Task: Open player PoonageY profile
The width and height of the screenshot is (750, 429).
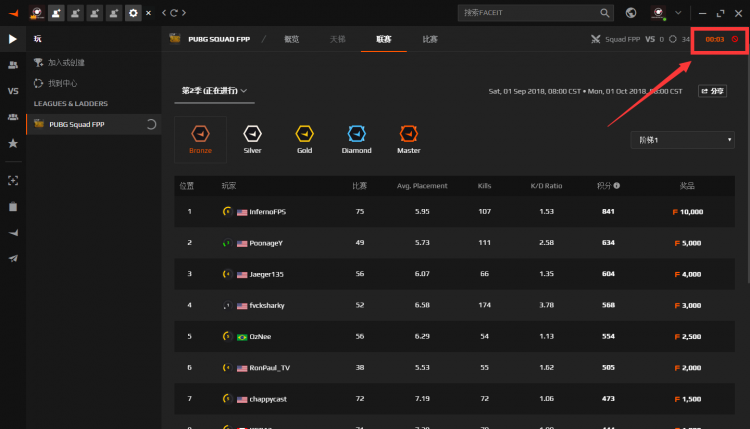Action: 266,243
